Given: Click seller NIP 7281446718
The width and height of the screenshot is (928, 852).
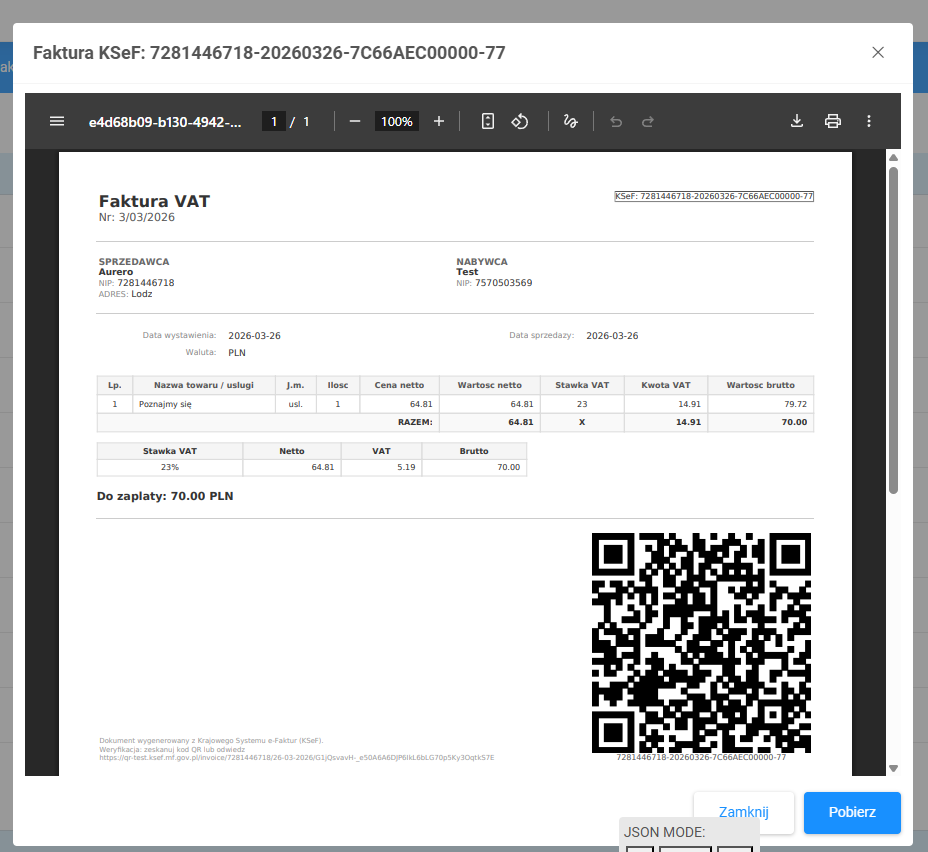Looking at the screenshot, I should click(146, 283).
